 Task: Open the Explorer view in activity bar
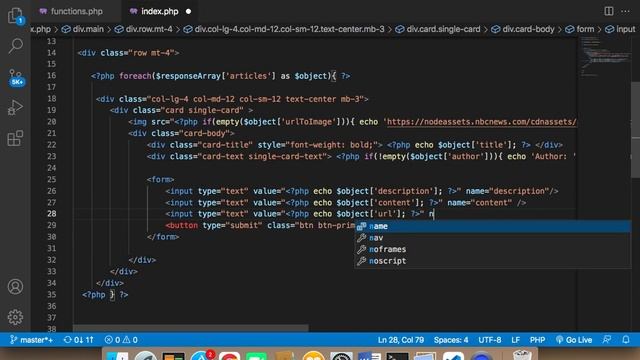(15, 16)
